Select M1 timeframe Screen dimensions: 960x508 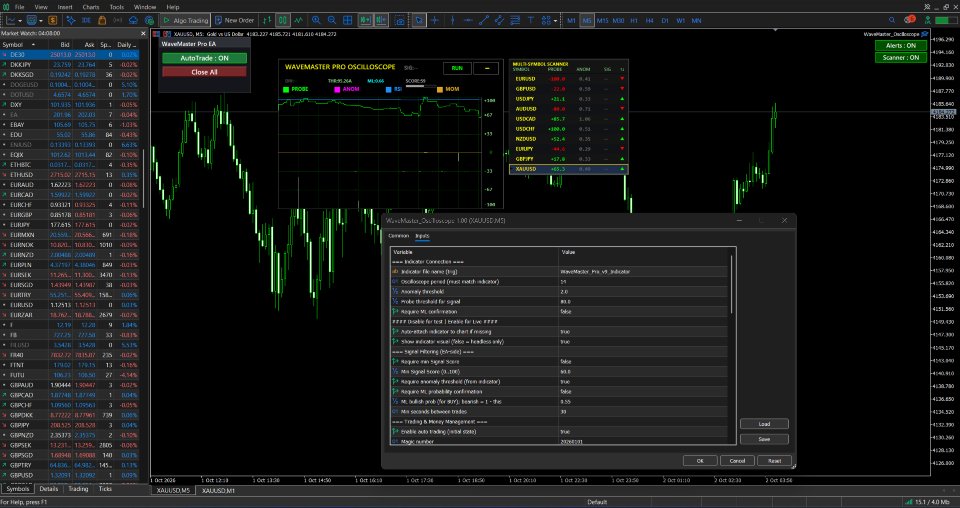571,20
